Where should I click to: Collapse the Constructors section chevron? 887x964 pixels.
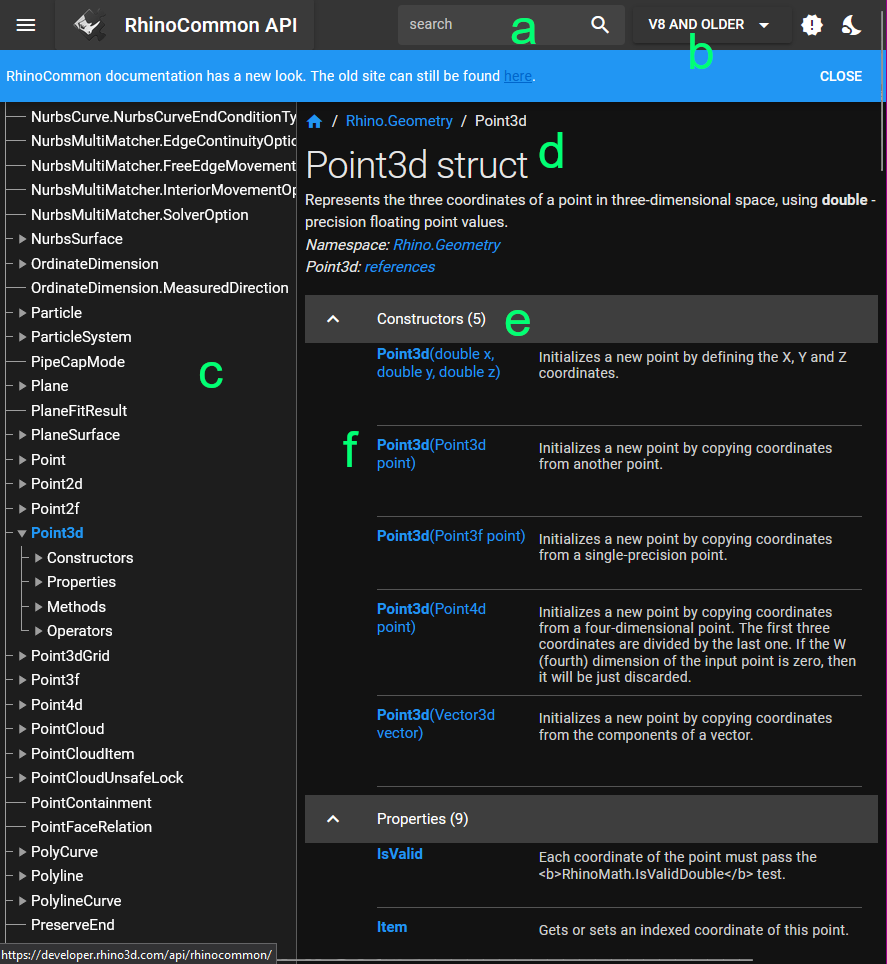click(334, 319)
